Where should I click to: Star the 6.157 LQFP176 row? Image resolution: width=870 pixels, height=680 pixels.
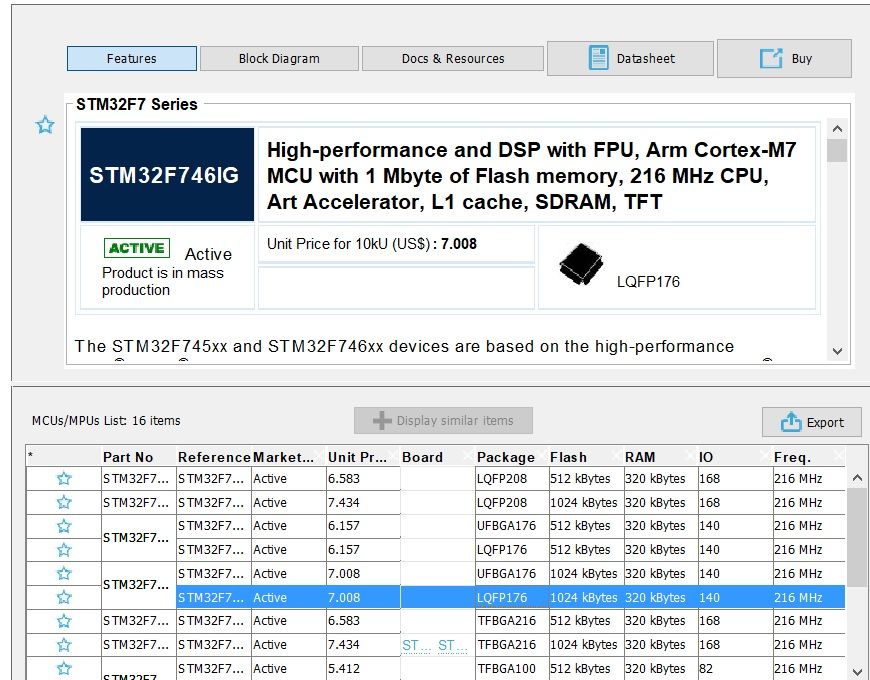point(64,550)
